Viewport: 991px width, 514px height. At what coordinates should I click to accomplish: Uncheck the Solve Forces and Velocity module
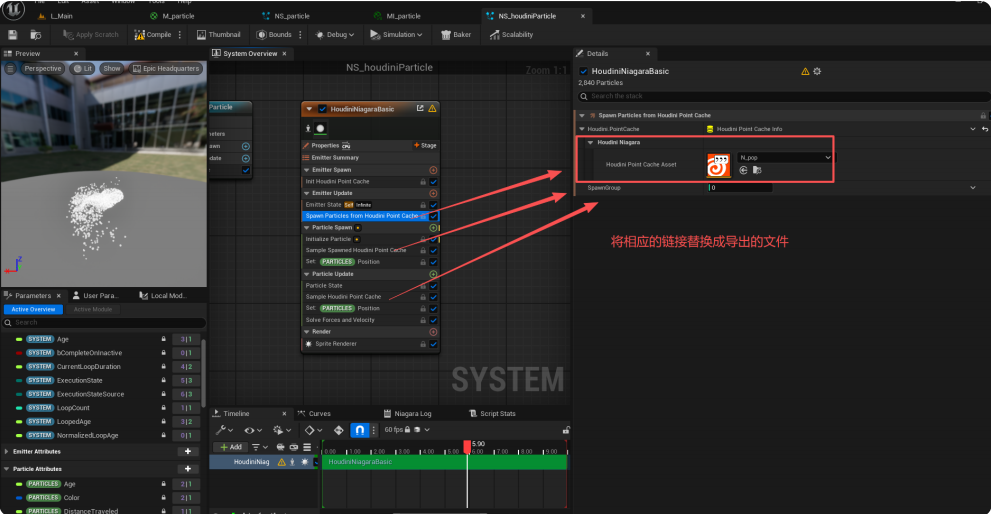pos(433,320)
